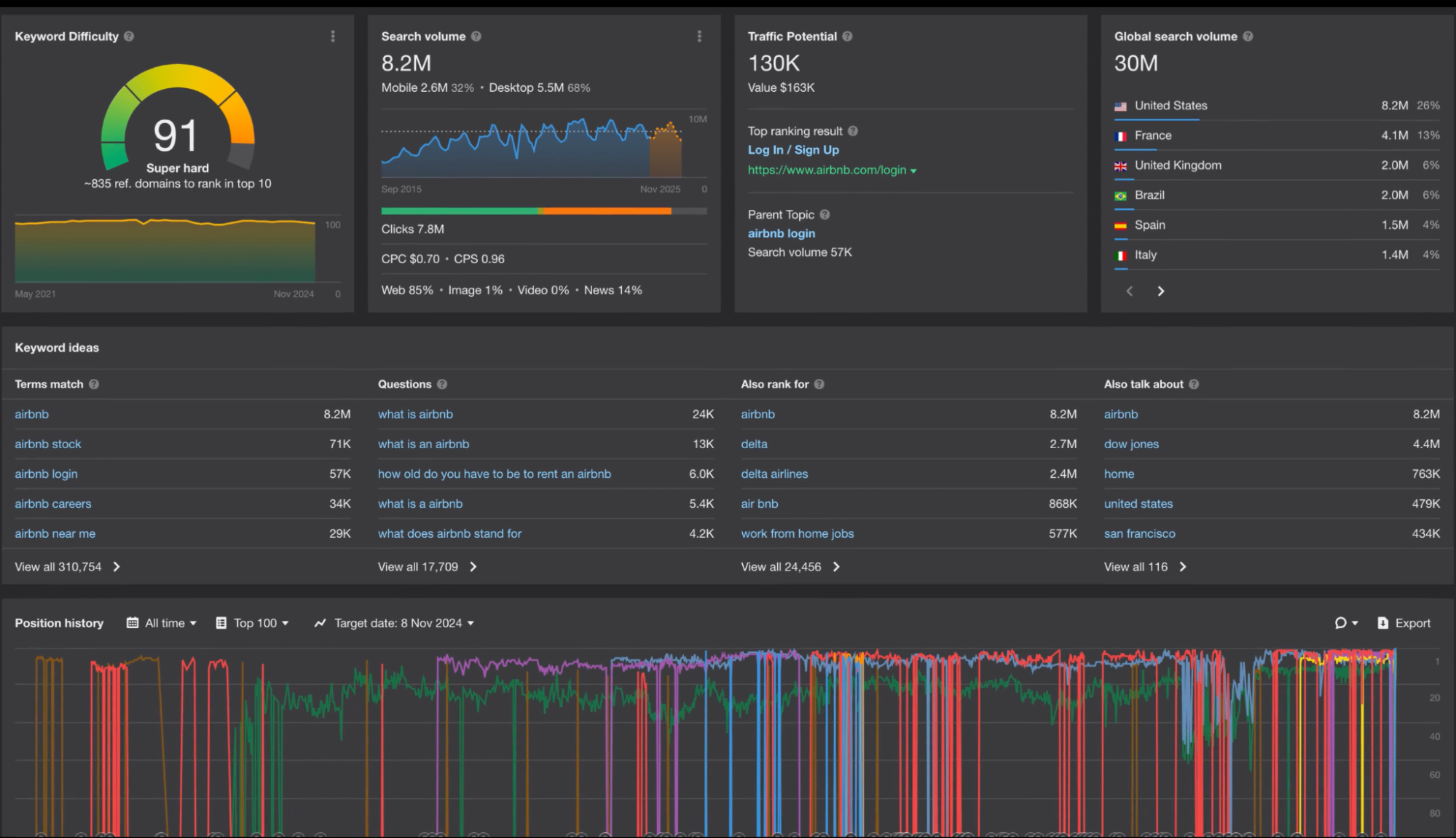Click the Spain flag icon
The width and height of the screenshot is (1456, 838).
click(1120, 226)
